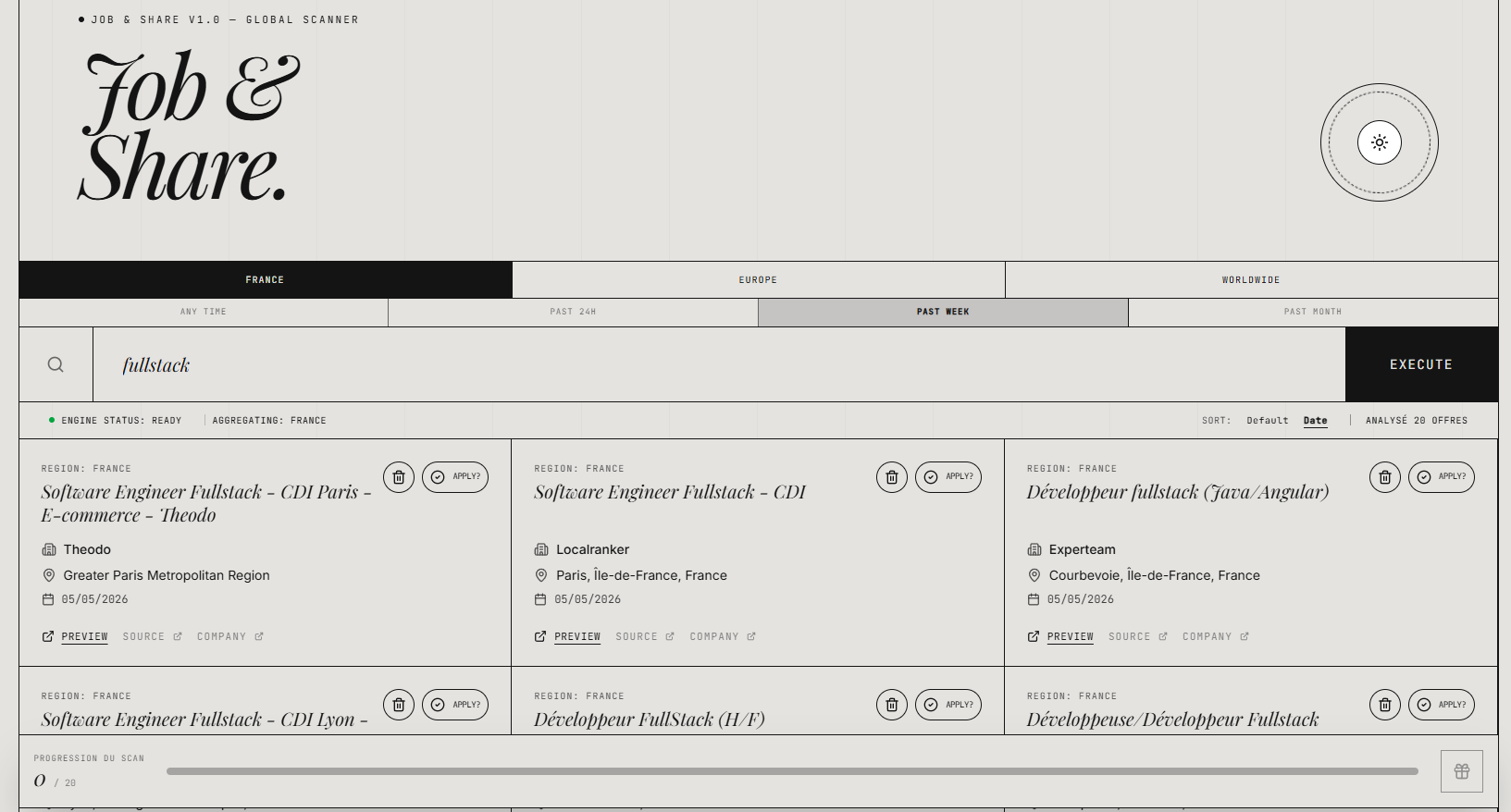
Task: Click the scan progress bar
Action: coord(792,771)
